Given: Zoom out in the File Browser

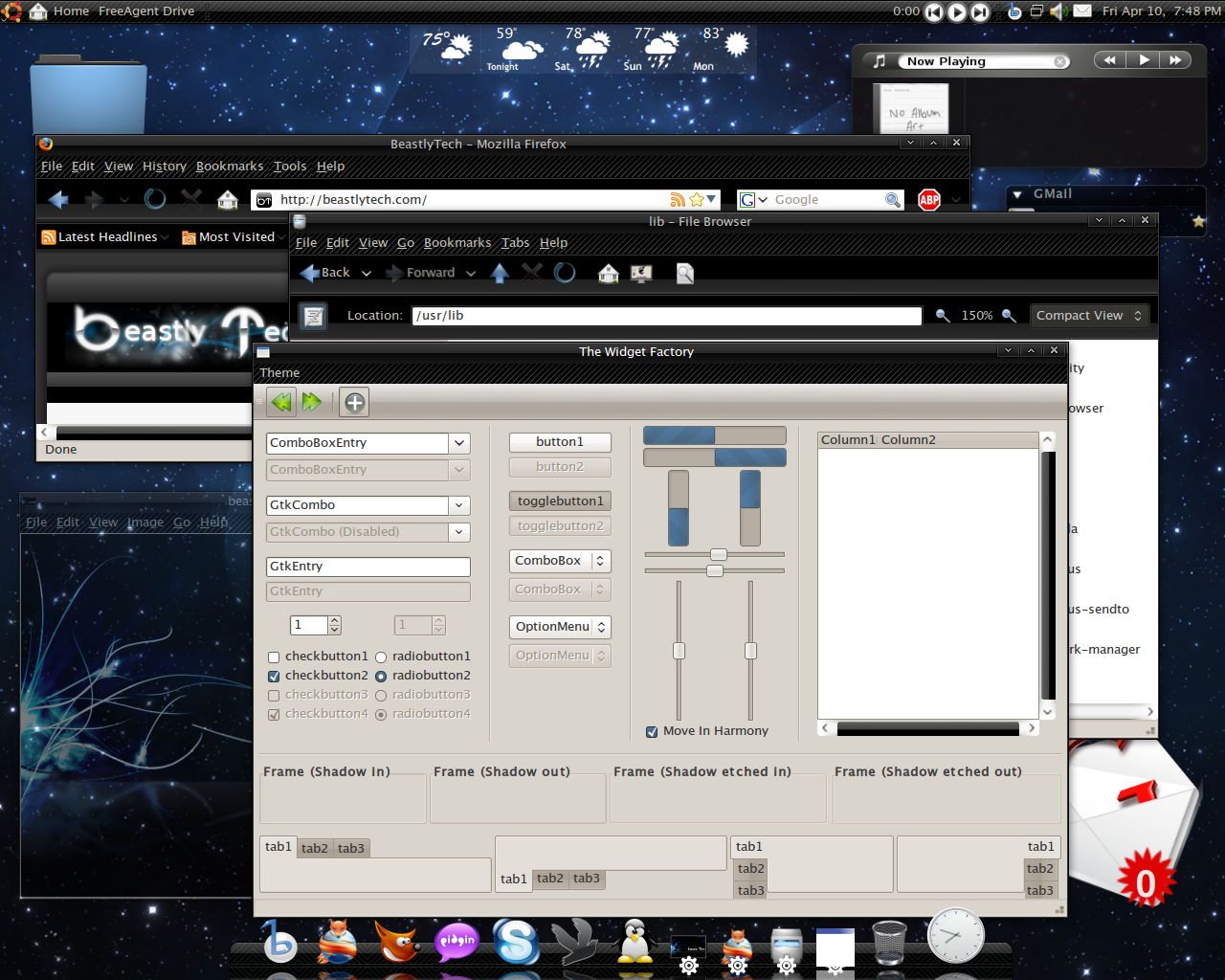Looking at the screenshot, I should pyautogui.click(x=943, y=316).
